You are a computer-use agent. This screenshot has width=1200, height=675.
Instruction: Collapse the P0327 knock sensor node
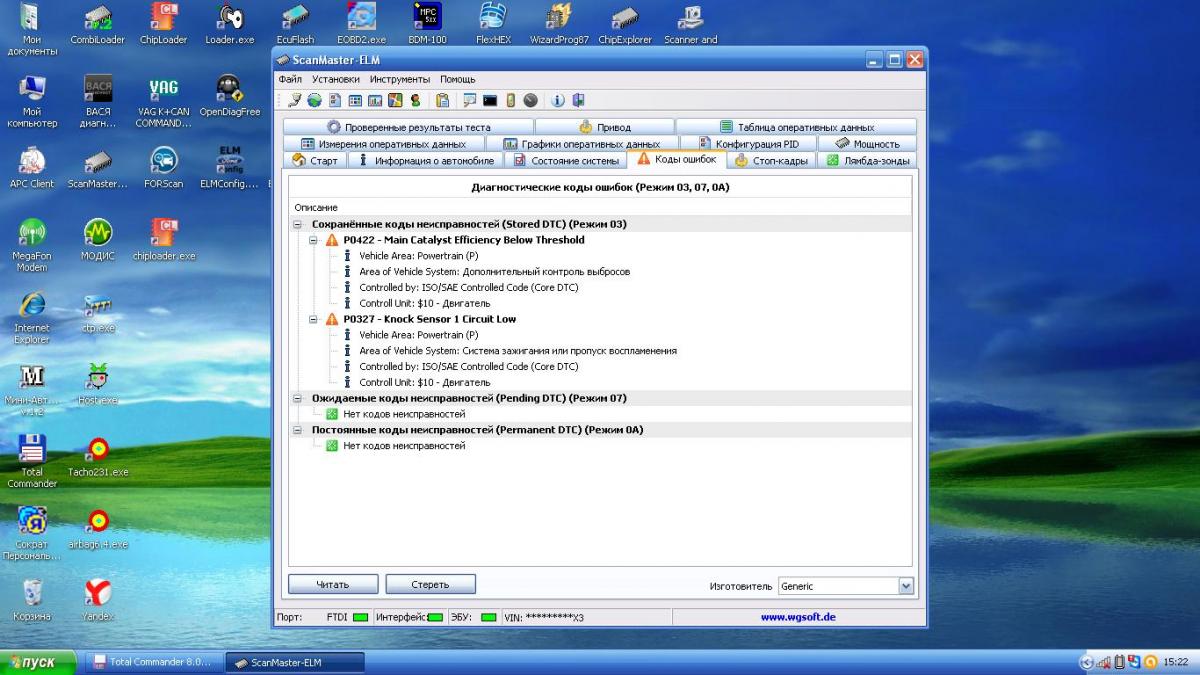click(x=314, y=319)
